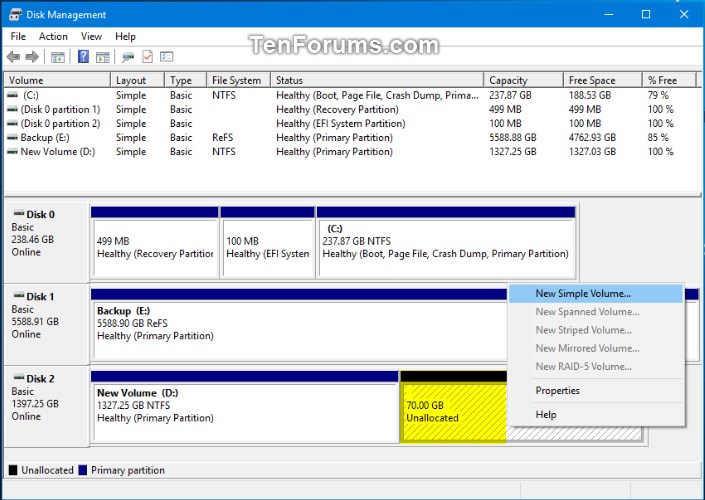The width and height of the screenshot is (705, 500).
Task: Select the (C:) 237.87 GB NTFS partition block
Action: (446, 243)
